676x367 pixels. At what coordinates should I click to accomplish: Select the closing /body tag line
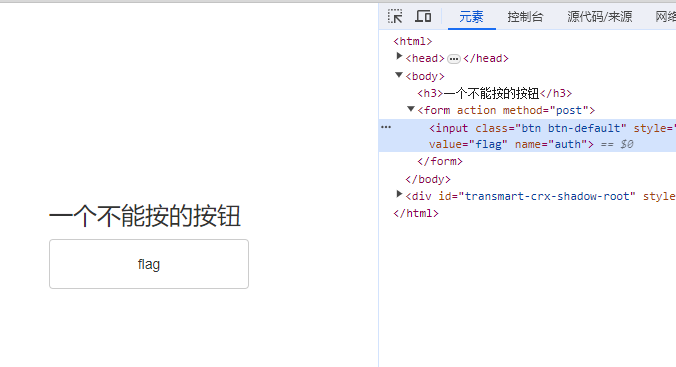pos(428,179)
